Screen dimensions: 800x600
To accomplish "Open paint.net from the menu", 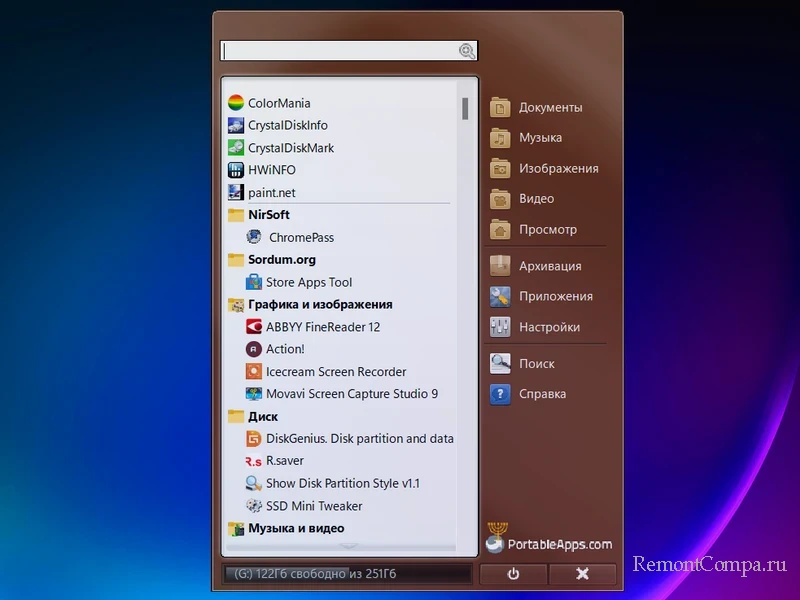I will 271,193.
